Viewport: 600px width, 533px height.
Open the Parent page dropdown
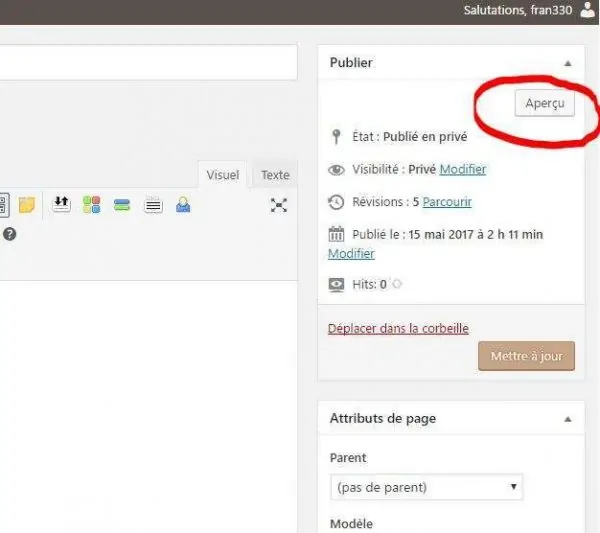(x=426, y=487)
